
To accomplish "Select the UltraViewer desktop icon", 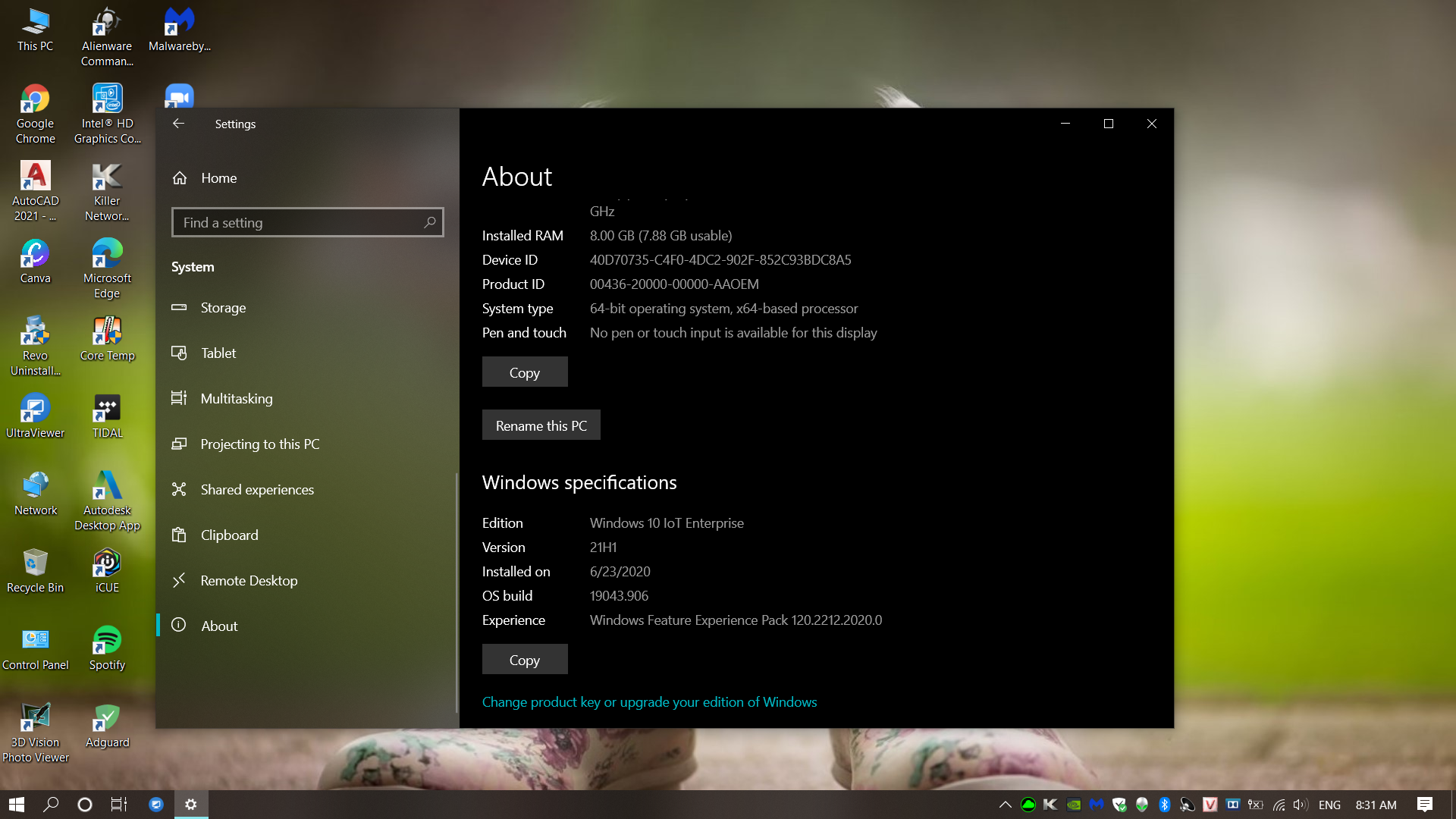I will [x=36, y=416].
